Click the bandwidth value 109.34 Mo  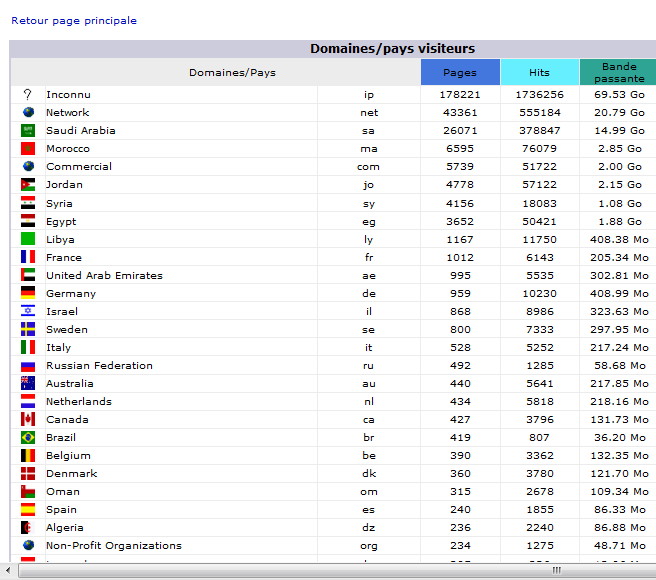tap(619, 491)
